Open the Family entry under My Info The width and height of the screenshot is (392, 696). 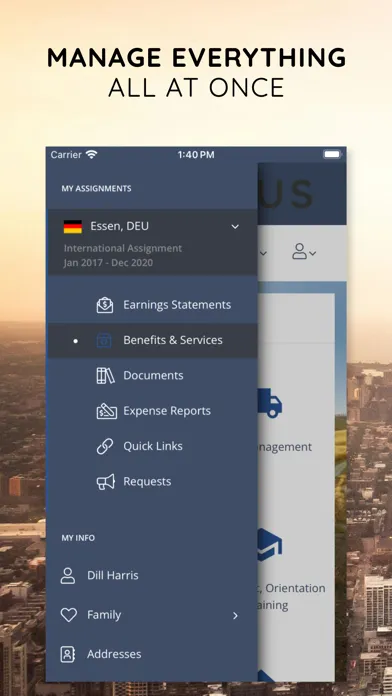(x=152, y=615)
